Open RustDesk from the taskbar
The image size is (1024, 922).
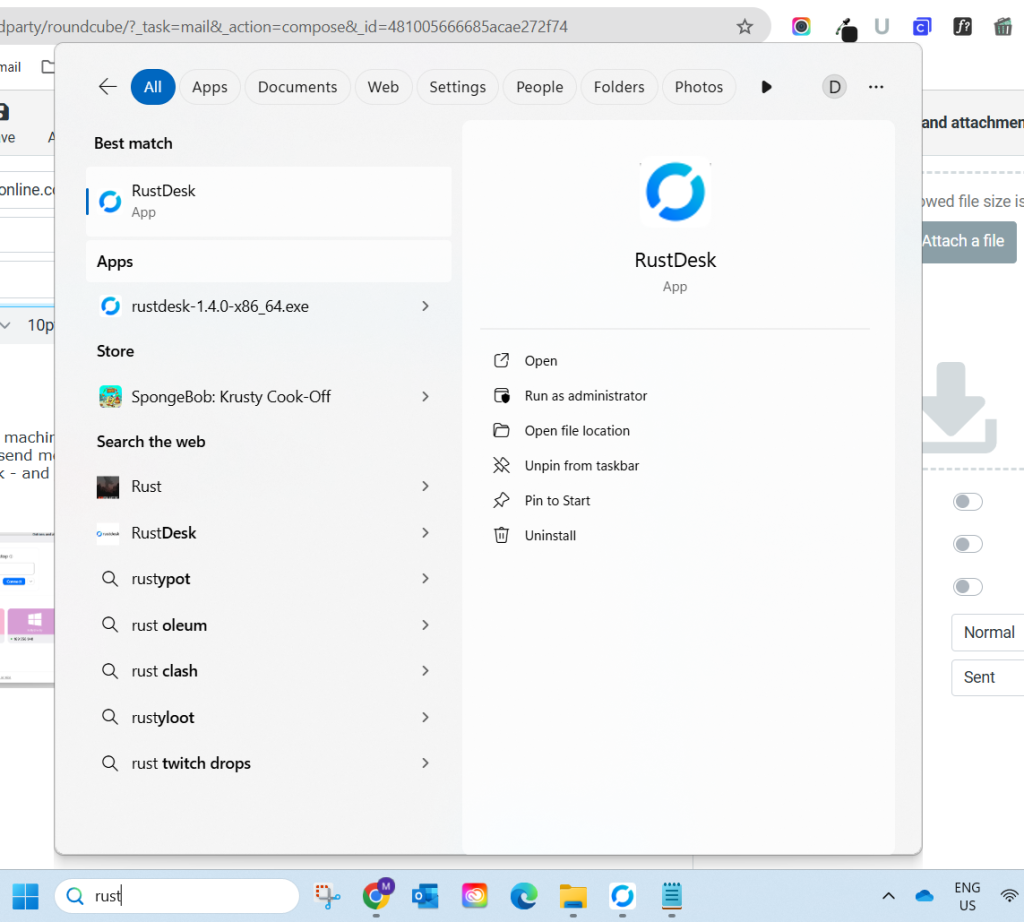pyautogui.click(x=622, y=896)
